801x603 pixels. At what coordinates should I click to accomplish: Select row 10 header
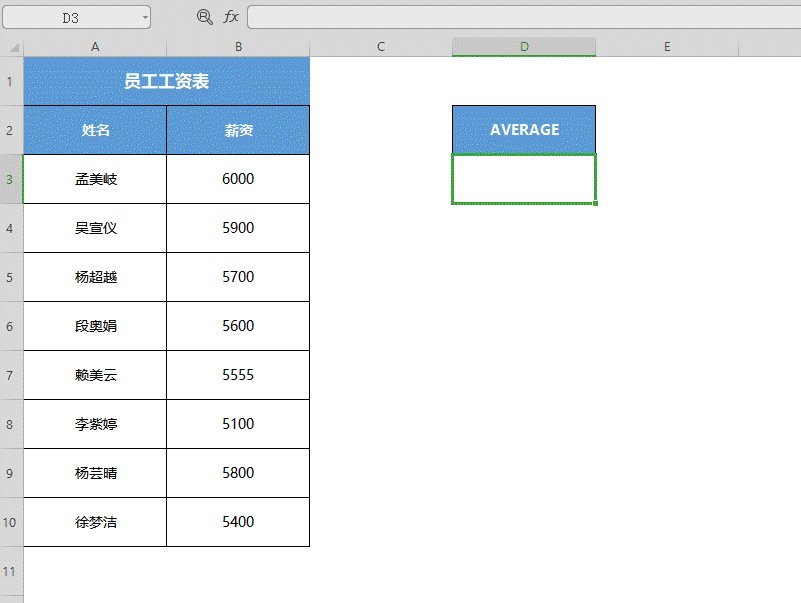[10, 523]
